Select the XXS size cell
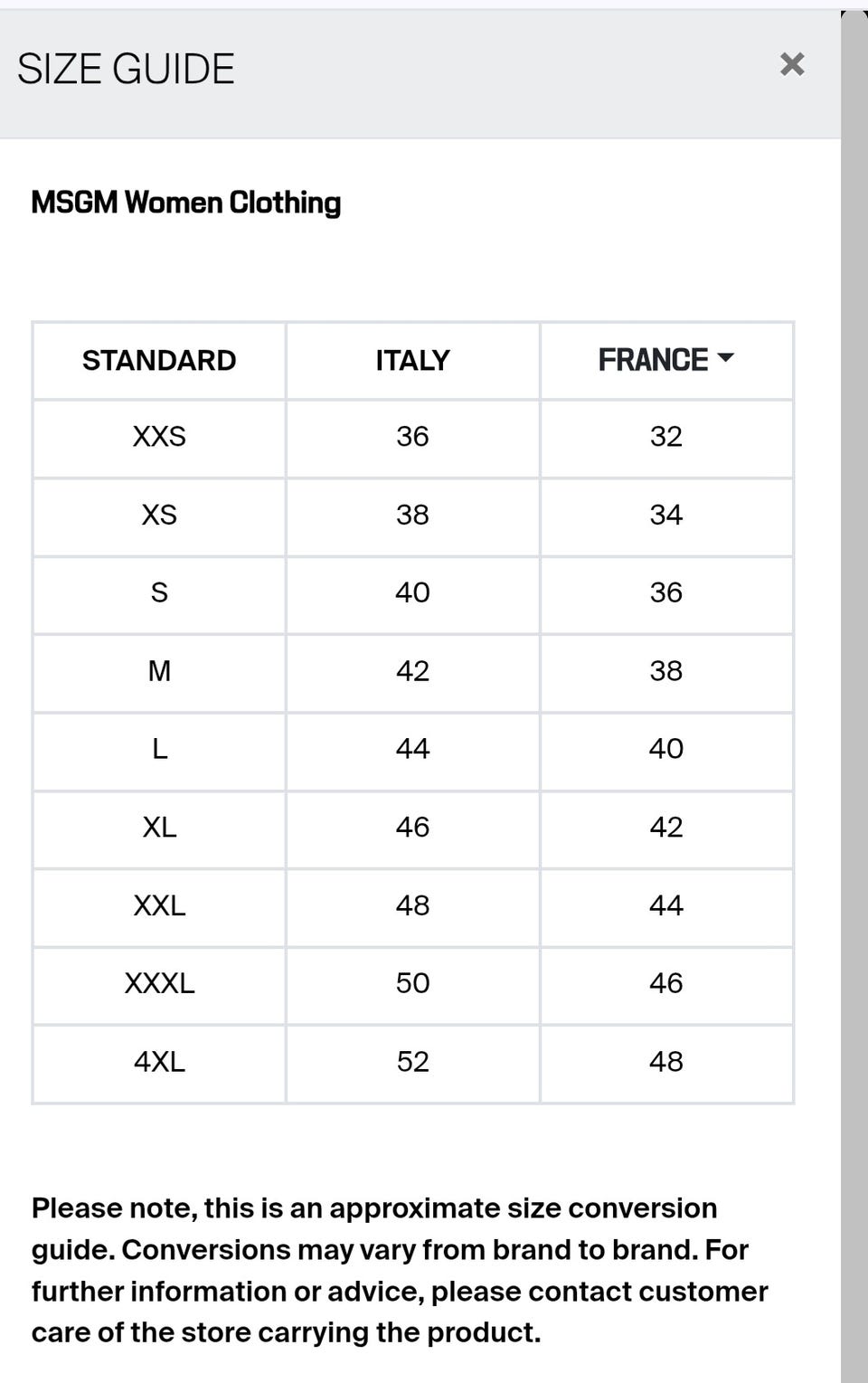 [159, 437]
